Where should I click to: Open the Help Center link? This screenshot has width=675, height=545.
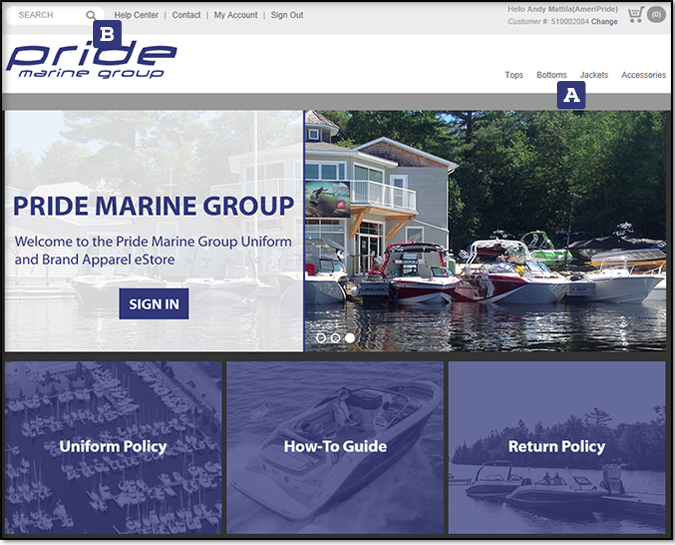point(136,15)
